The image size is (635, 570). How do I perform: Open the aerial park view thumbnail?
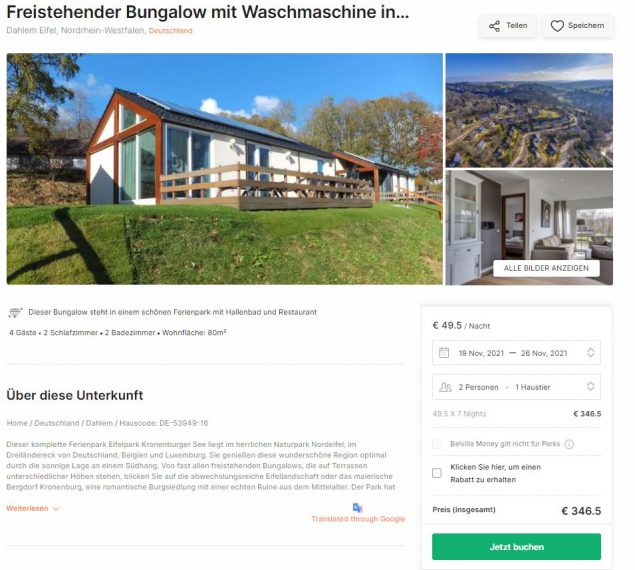point(529,110)
